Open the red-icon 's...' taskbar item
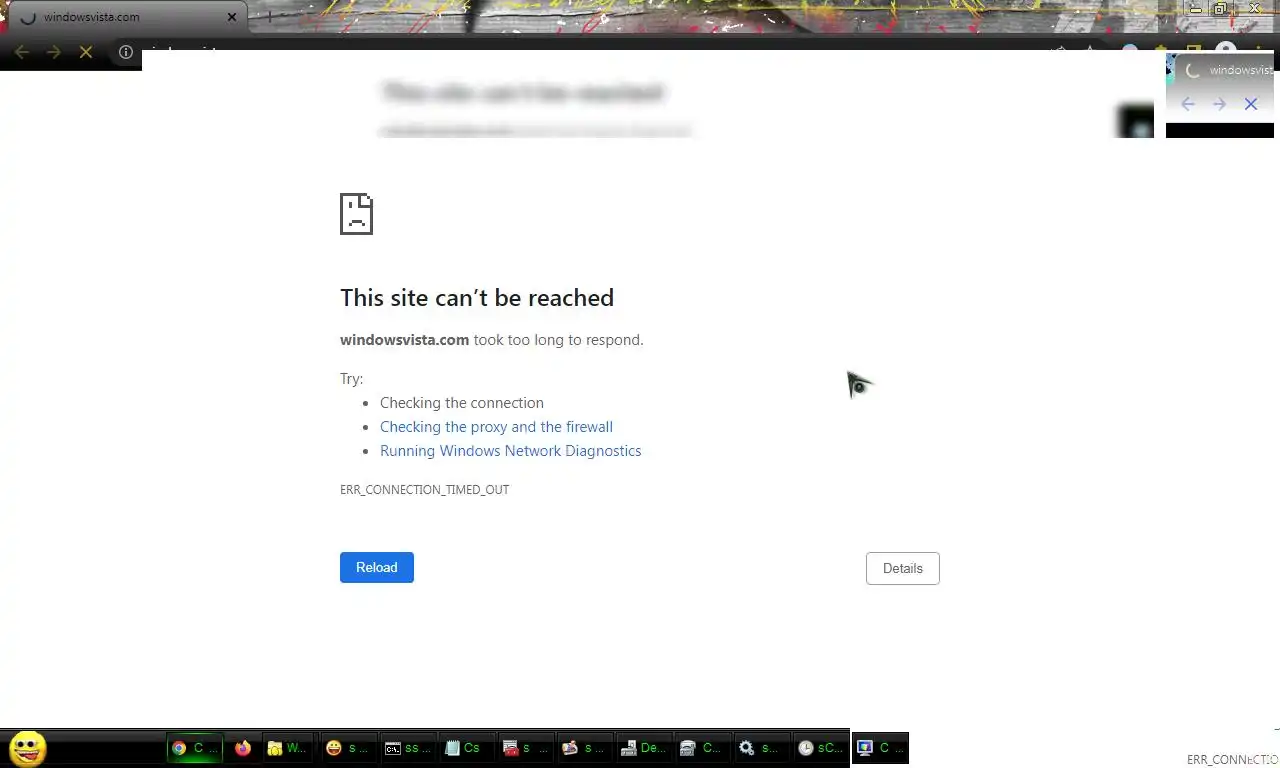Viewport: 1280px width, 768px height. (524, 748)
